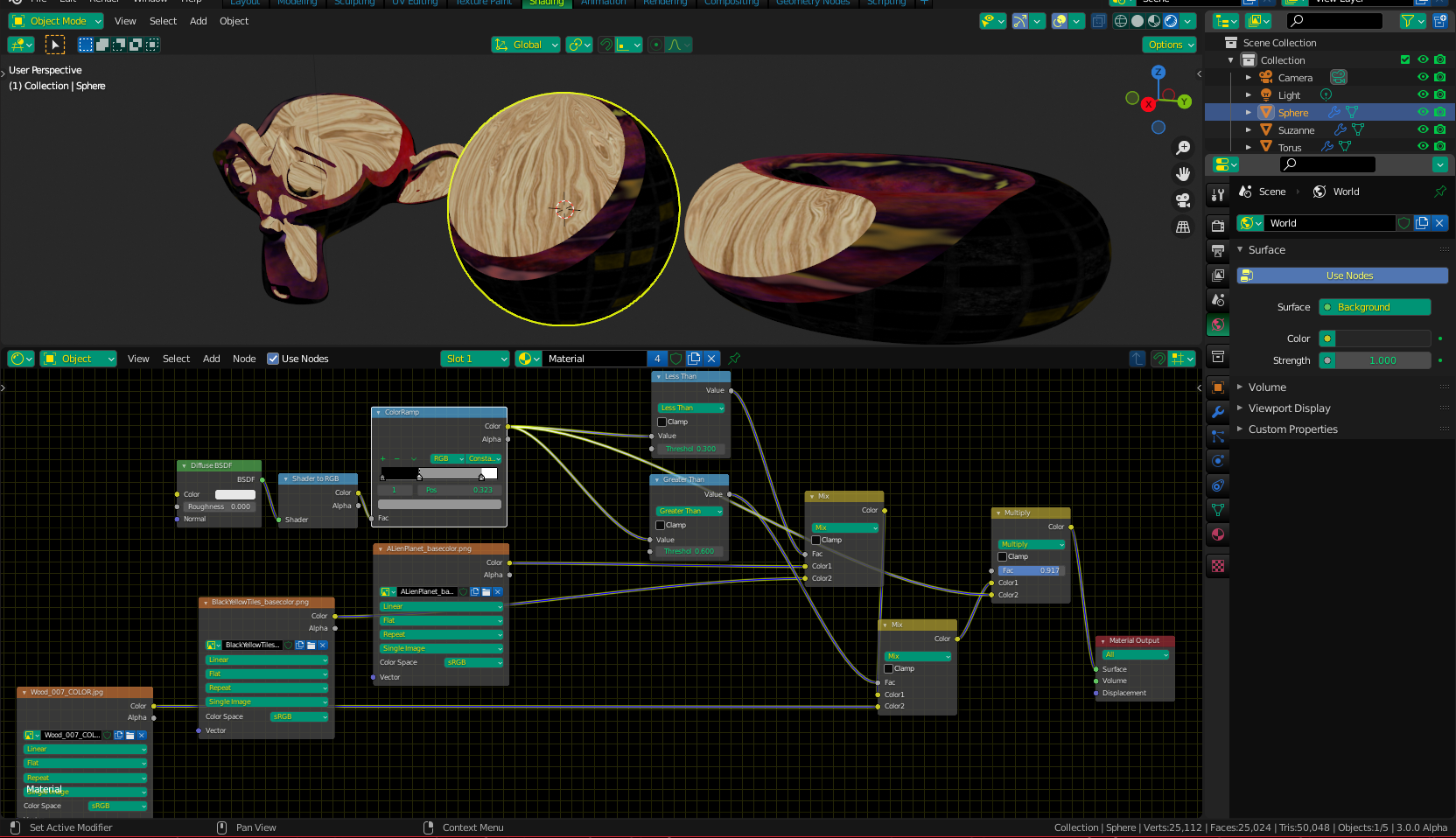Click outliner search field

(x=1333, y=21)
